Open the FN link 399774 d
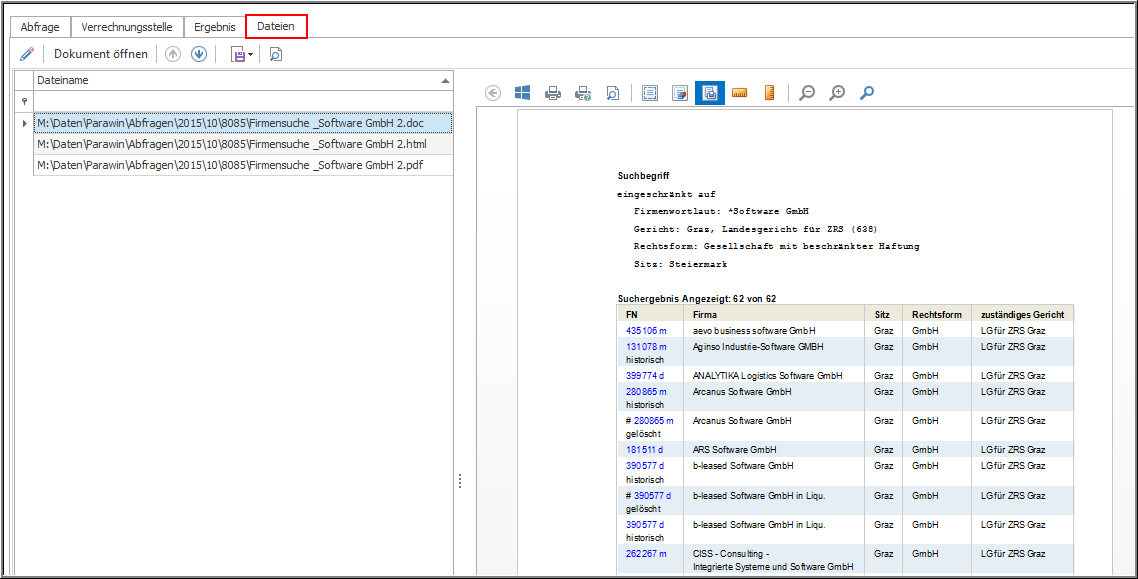Viewport: 1138px width, 579px height. tap(645, 376)
